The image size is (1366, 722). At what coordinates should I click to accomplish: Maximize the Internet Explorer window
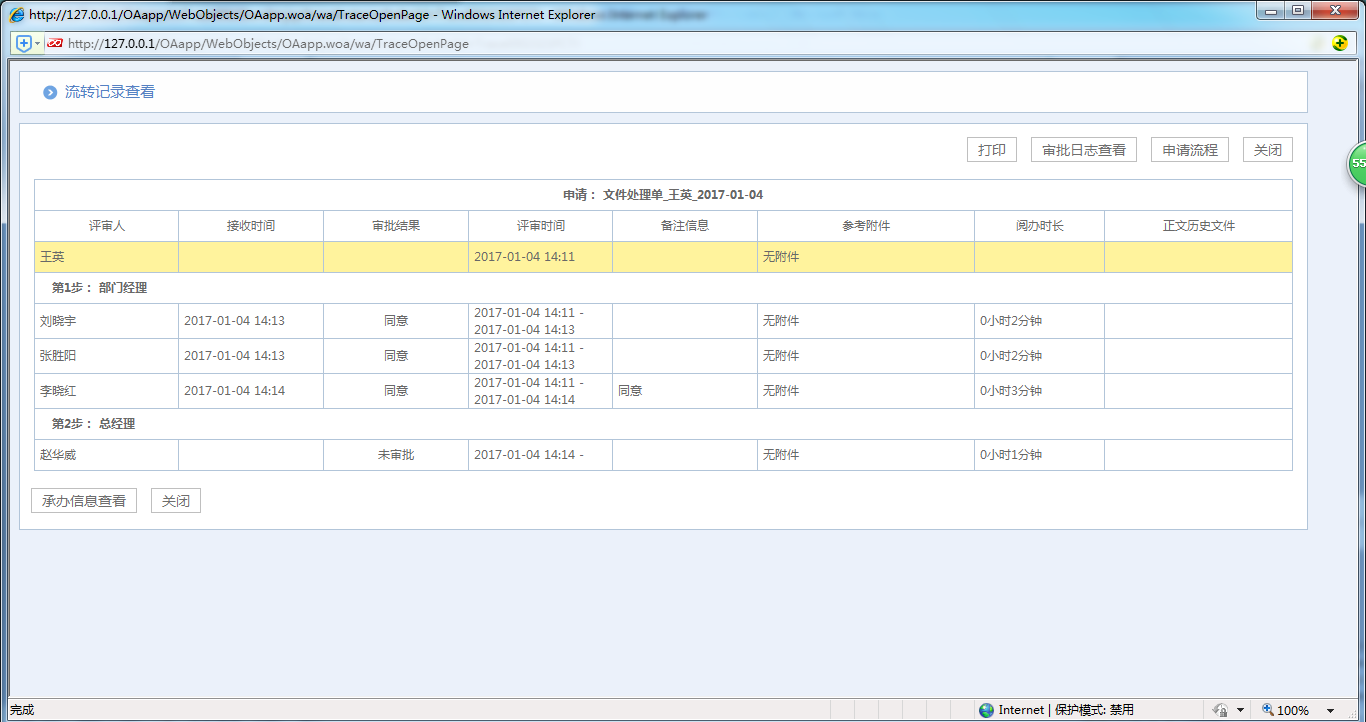1298,10
